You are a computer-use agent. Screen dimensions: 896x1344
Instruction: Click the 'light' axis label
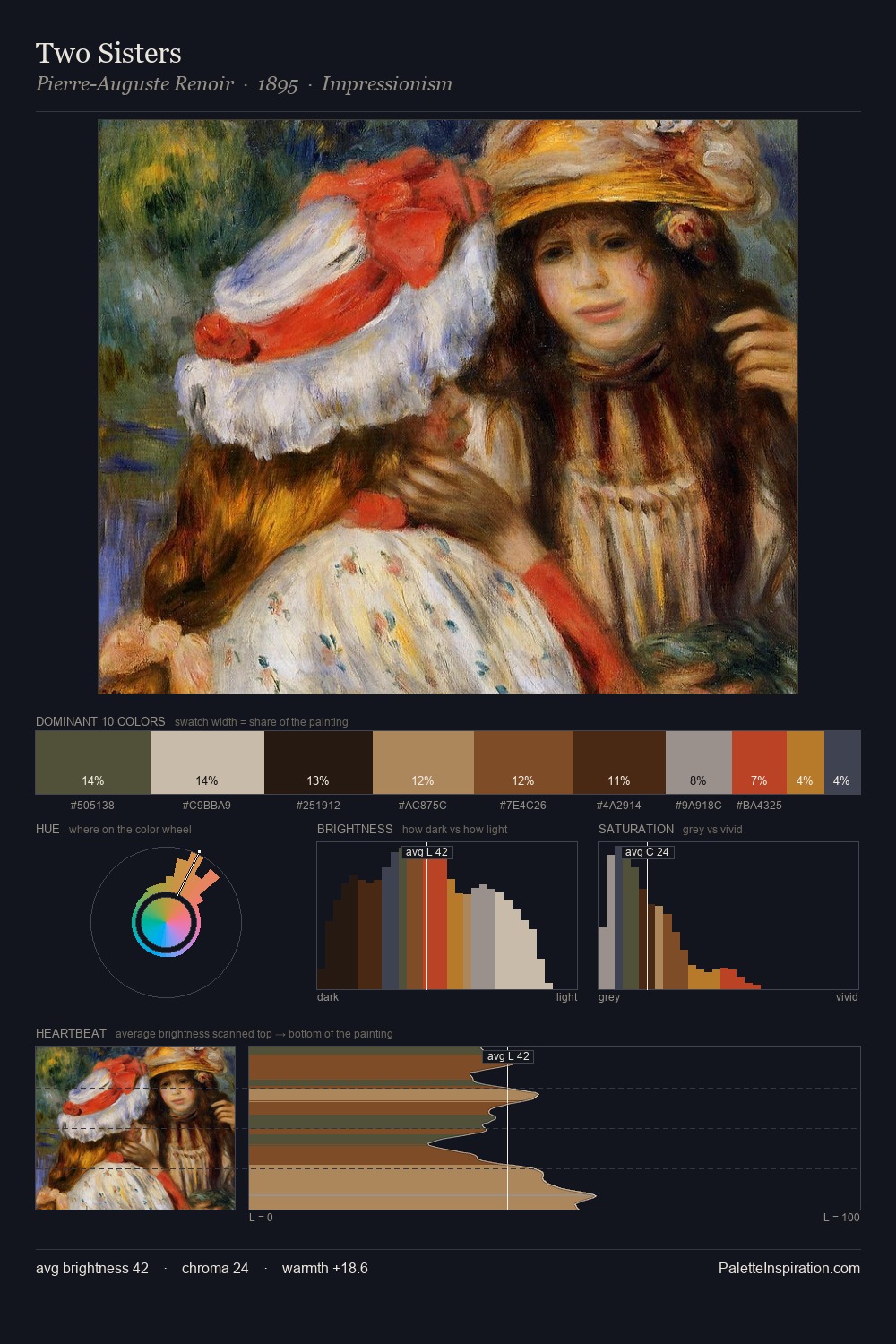point(567,997)
